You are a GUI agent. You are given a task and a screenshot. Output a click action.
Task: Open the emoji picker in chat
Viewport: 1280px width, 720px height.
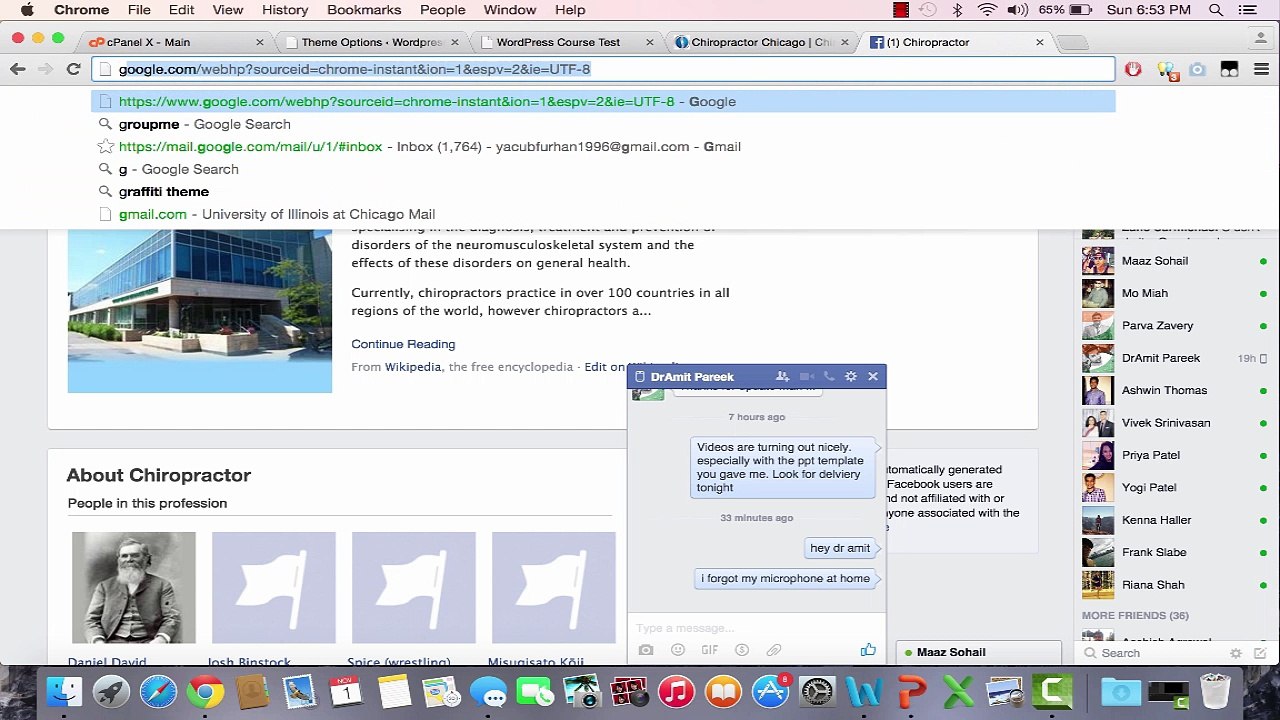[x=678, y=650]
